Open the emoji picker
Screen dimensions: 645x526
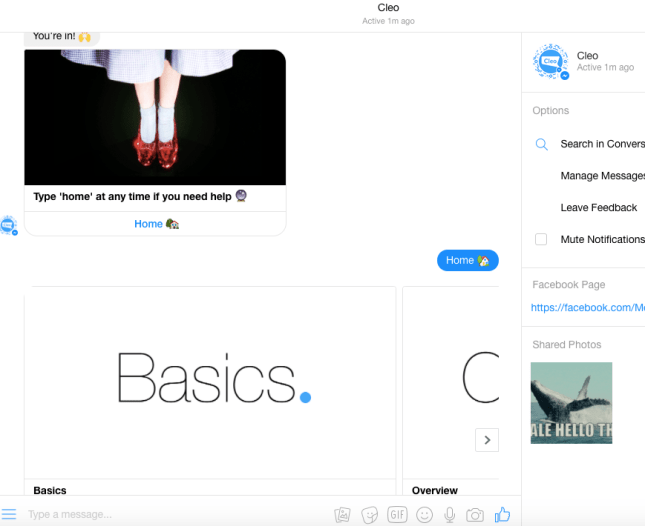point(424,515)
